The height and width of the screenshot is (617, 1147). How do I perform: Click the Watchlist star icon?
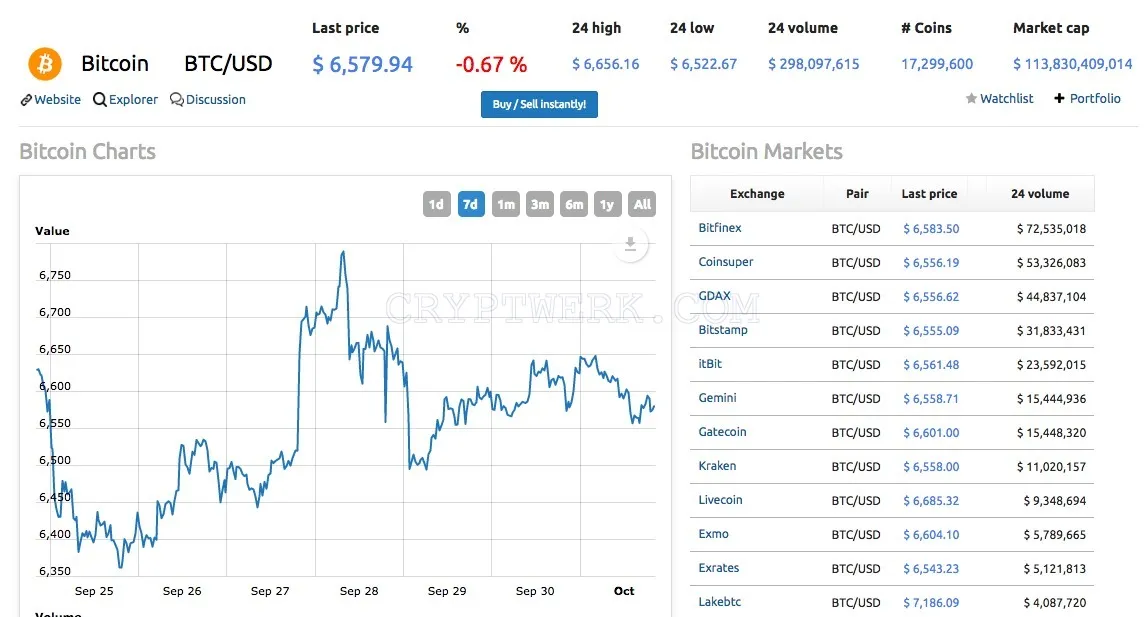coord(971,98)
